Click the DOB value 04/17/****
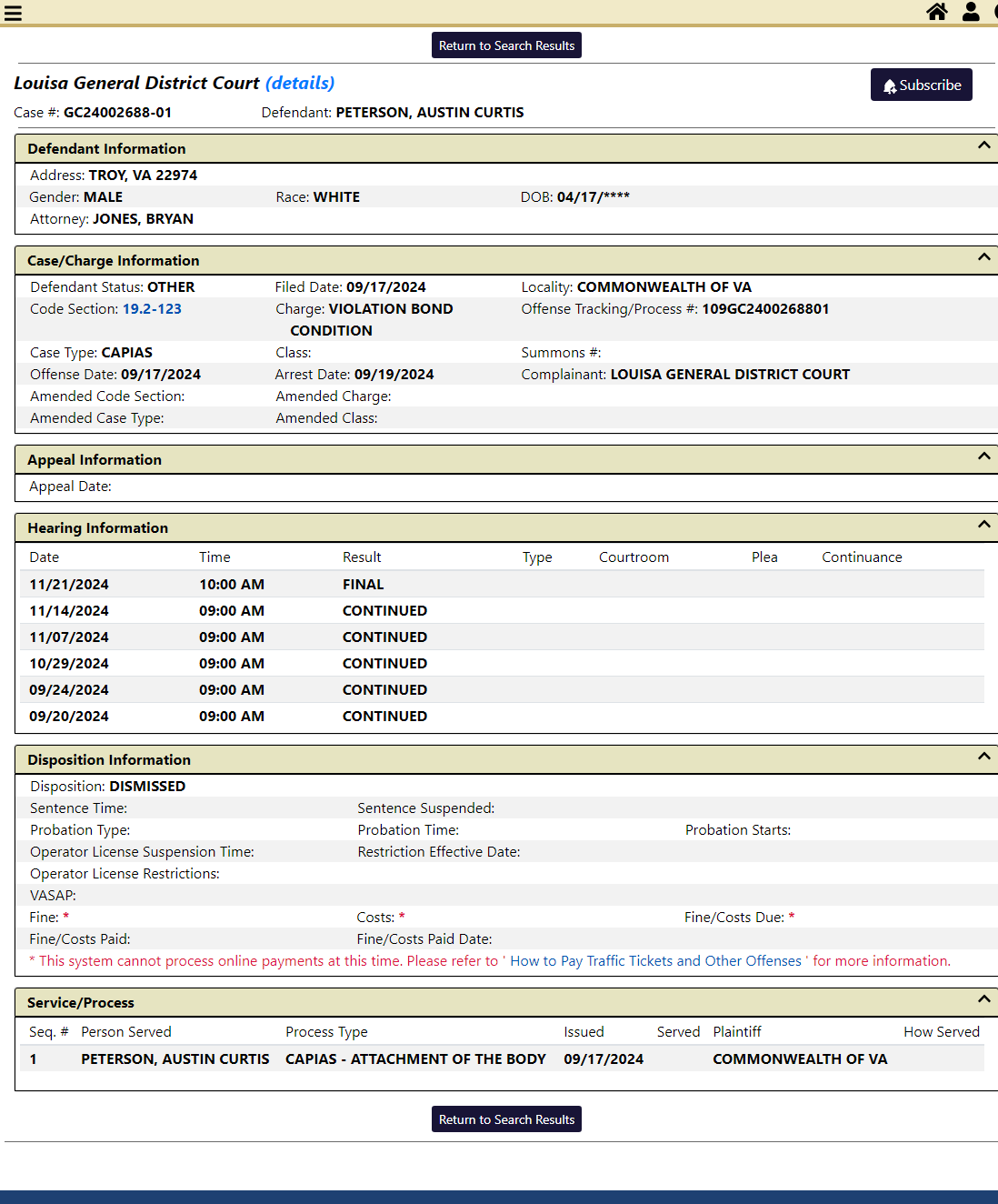 coord(594,197)
